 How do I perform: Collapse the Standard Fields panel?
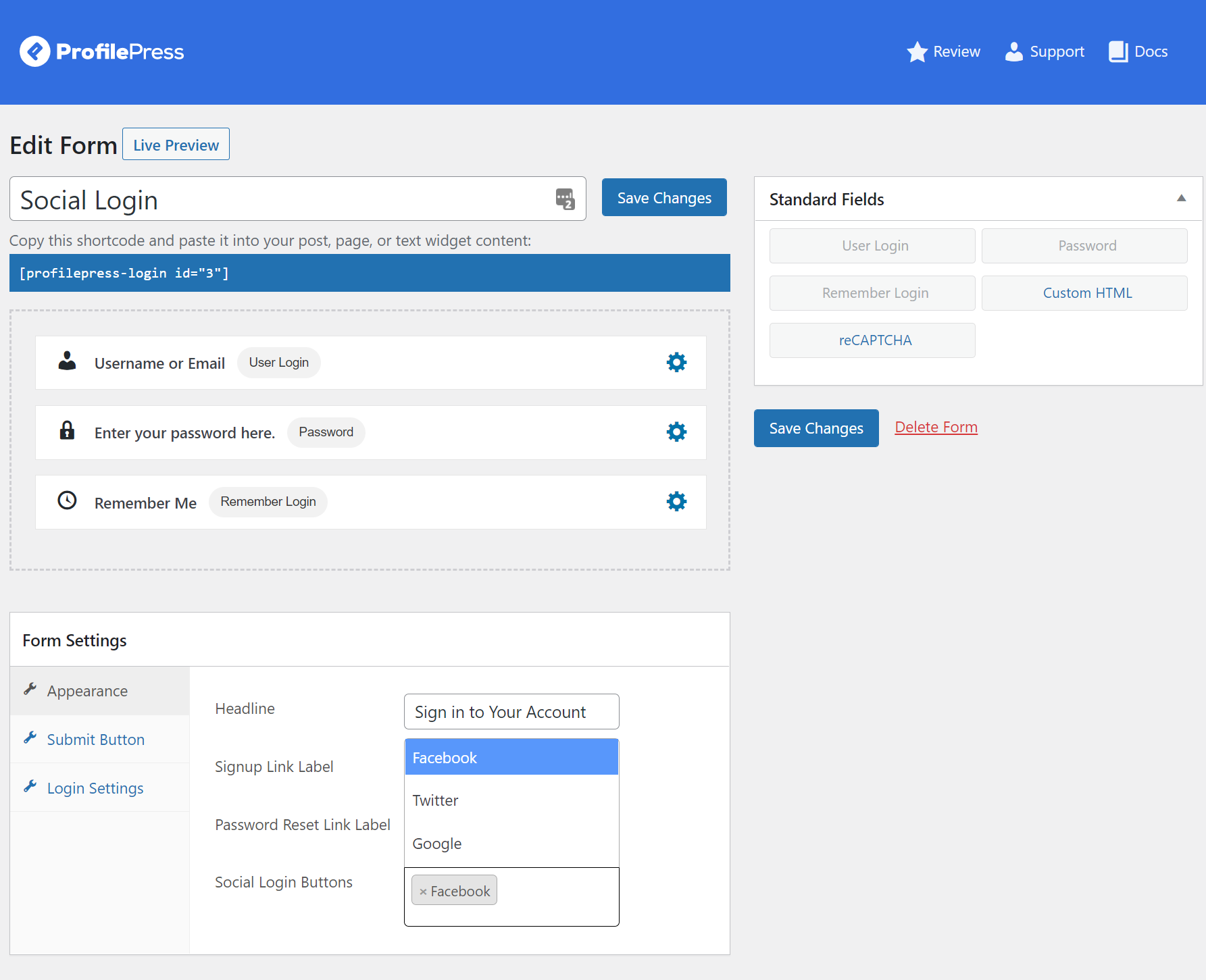[1181, 198]
